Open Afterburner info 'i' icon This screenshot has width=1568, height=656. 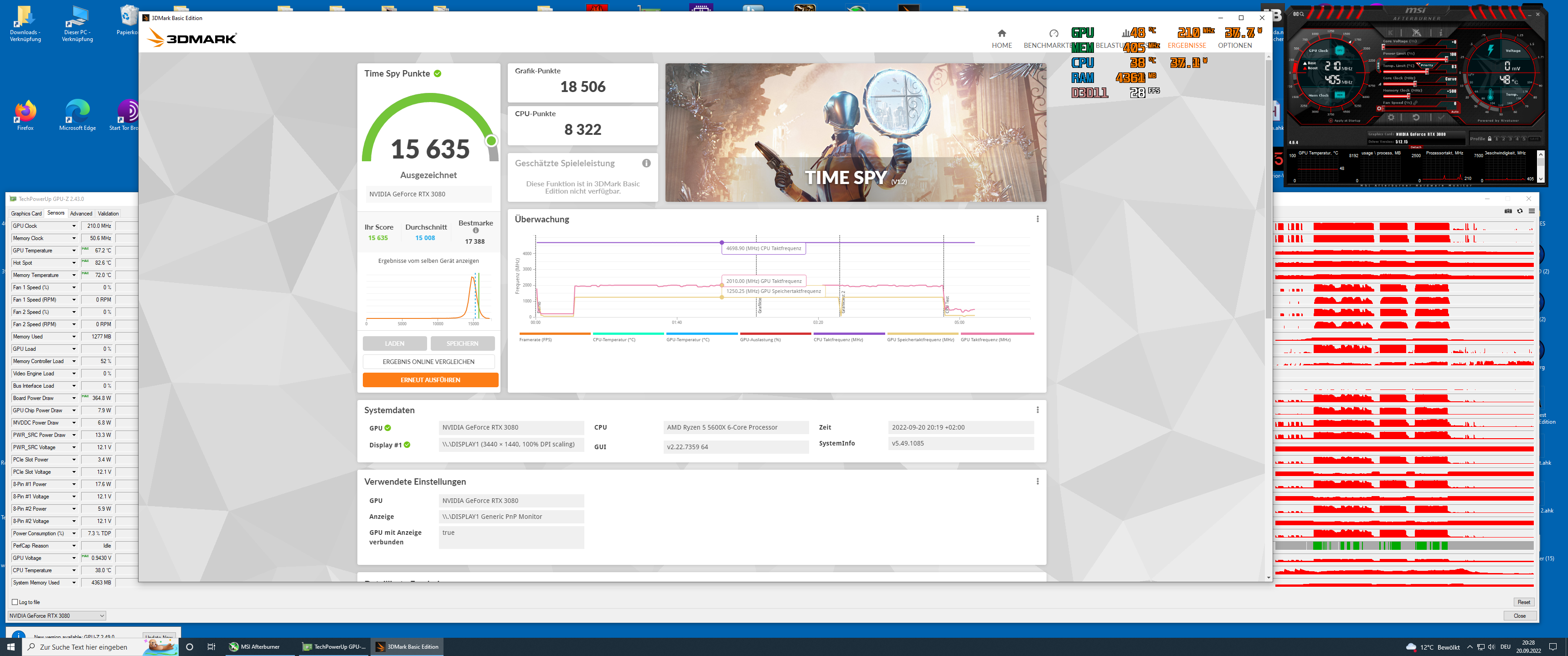coord(1441,33)
